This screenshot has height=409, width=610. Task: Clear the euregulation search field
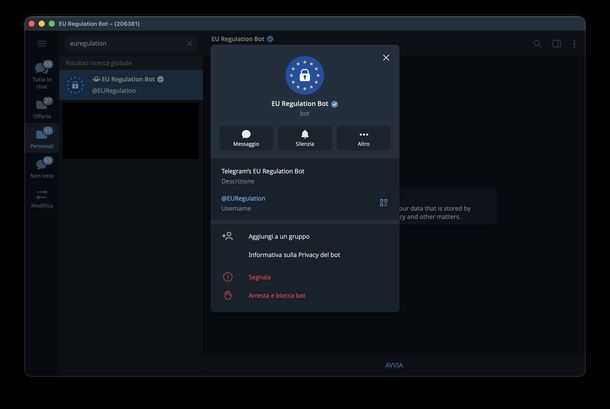pyautogui.click(x=189, y=44)
